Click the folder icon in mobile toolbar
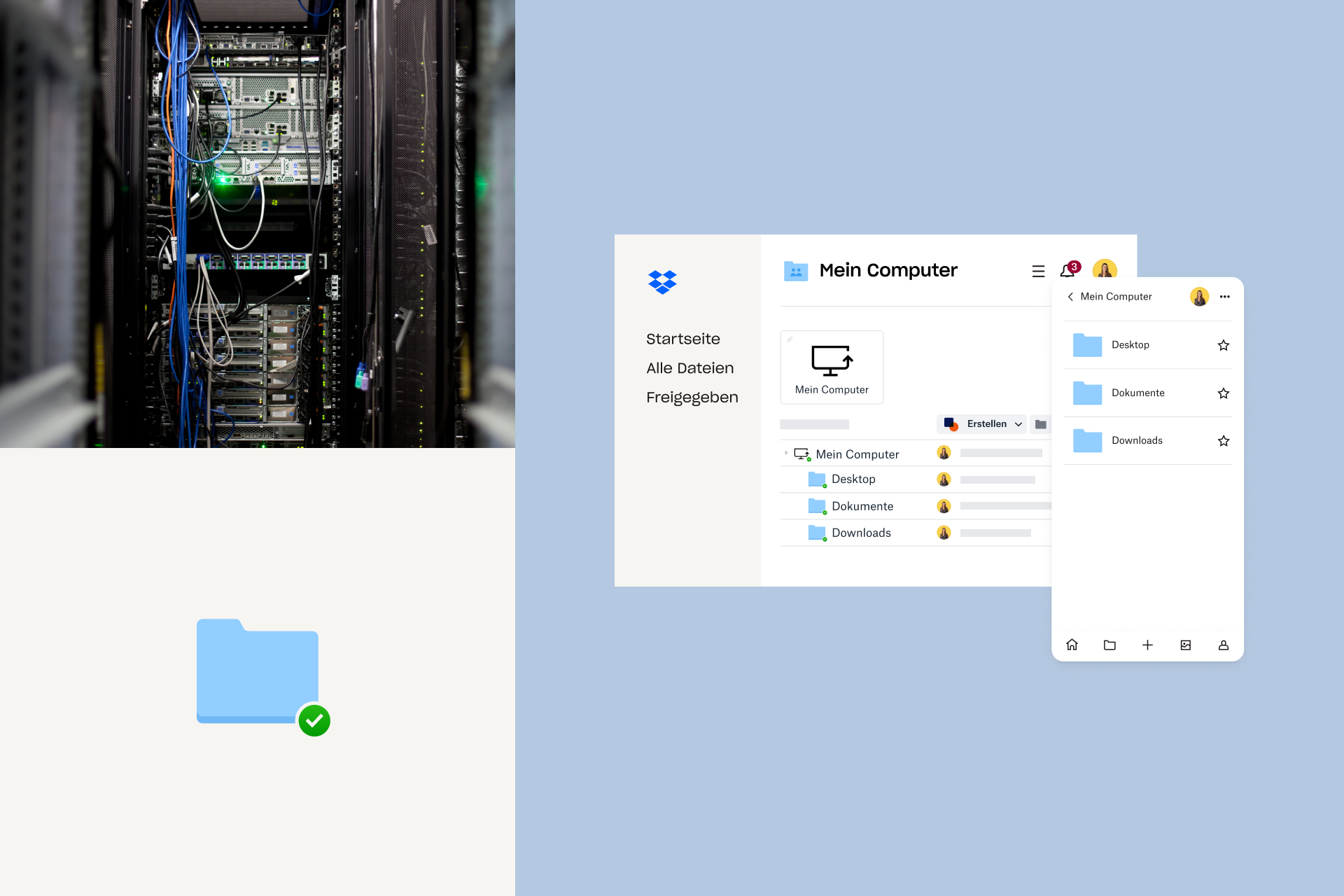1344x896 pixels. [x=1109, y=645]
